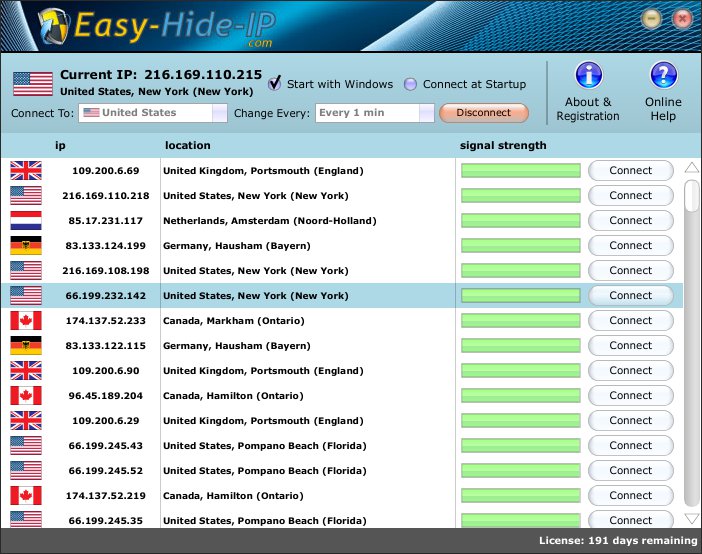Click the Disconnect button
The height and width of the screenshot is (554, 702).
[484, 113]
